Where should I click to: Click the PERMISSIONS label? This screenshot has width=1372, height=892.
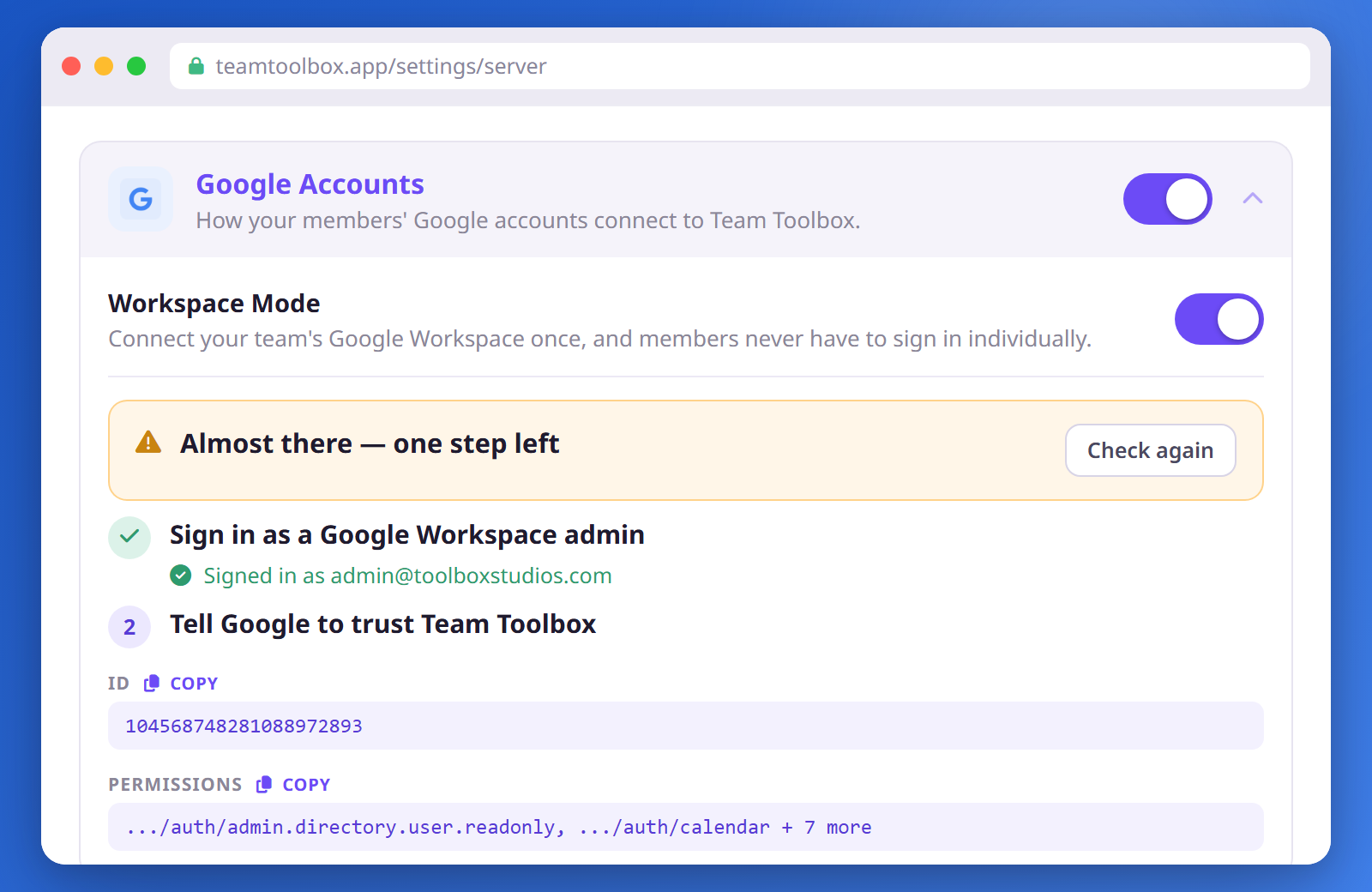(175, 785)
